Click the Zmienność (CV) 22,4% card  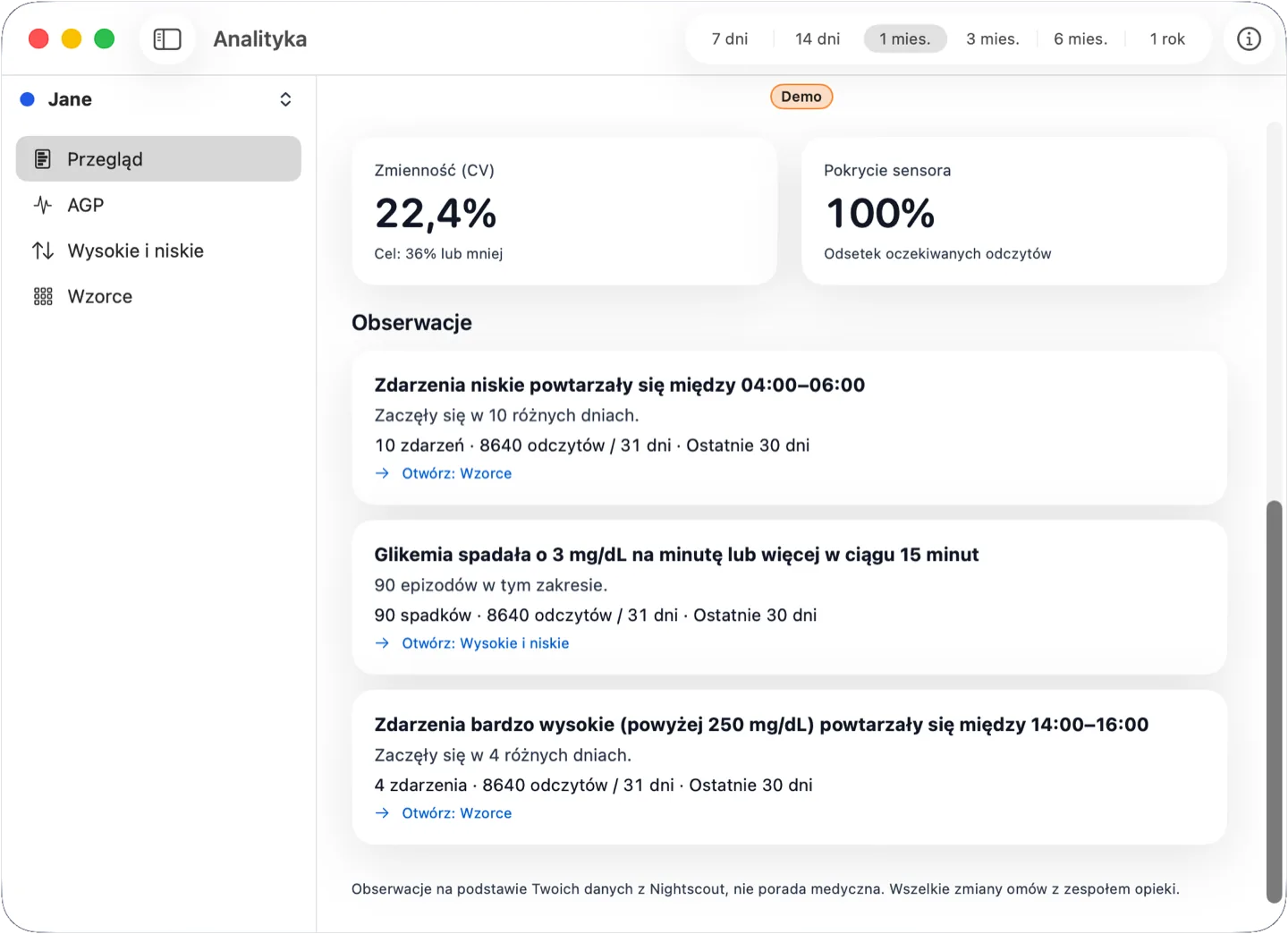point(564,211)
